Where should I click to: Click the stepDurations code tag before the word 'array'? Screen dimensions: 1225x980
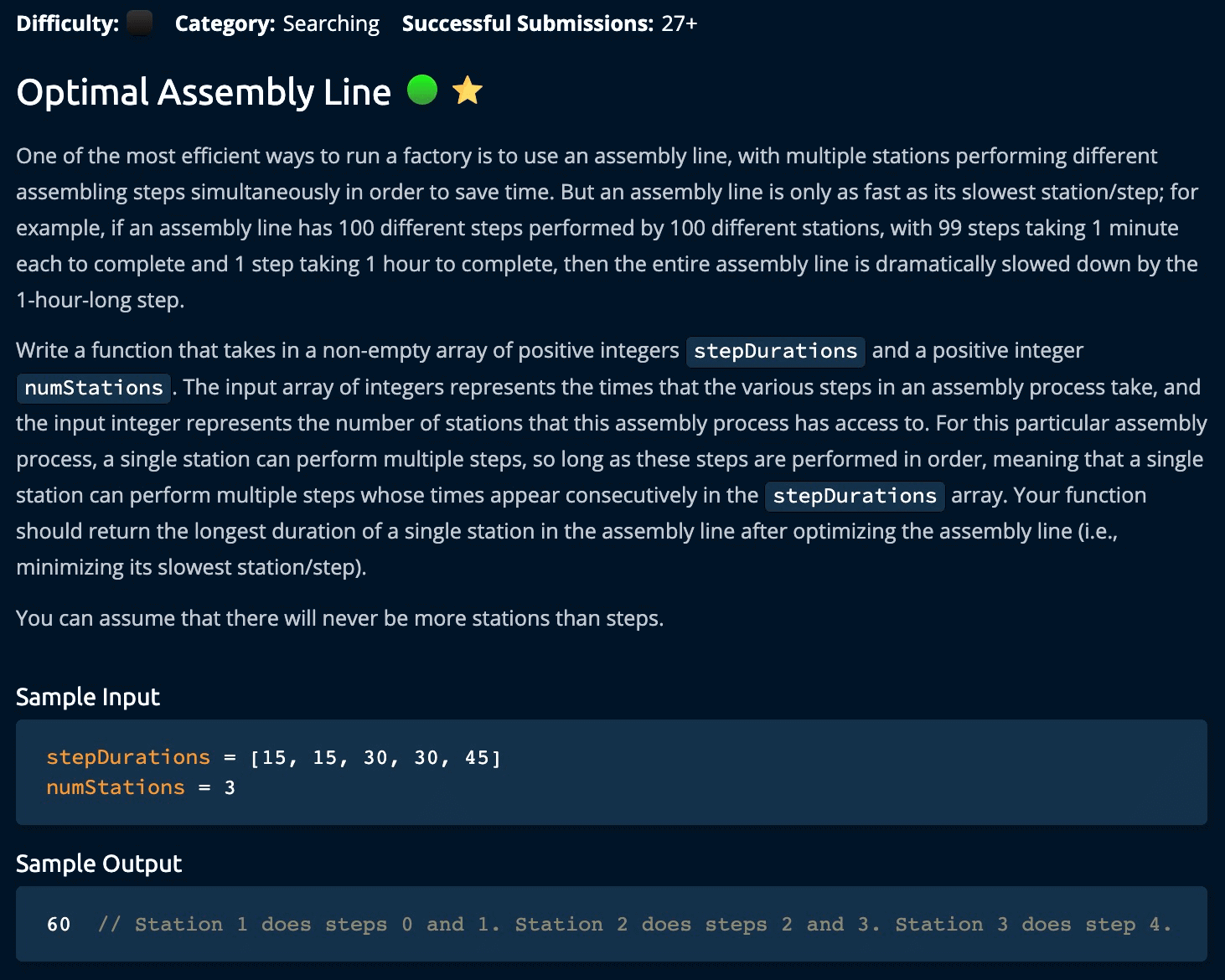[x=855, y=496]
